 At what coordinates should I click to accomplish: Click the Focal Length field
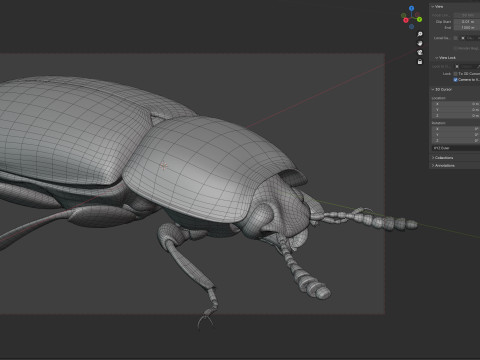click(x=467, y=15)
